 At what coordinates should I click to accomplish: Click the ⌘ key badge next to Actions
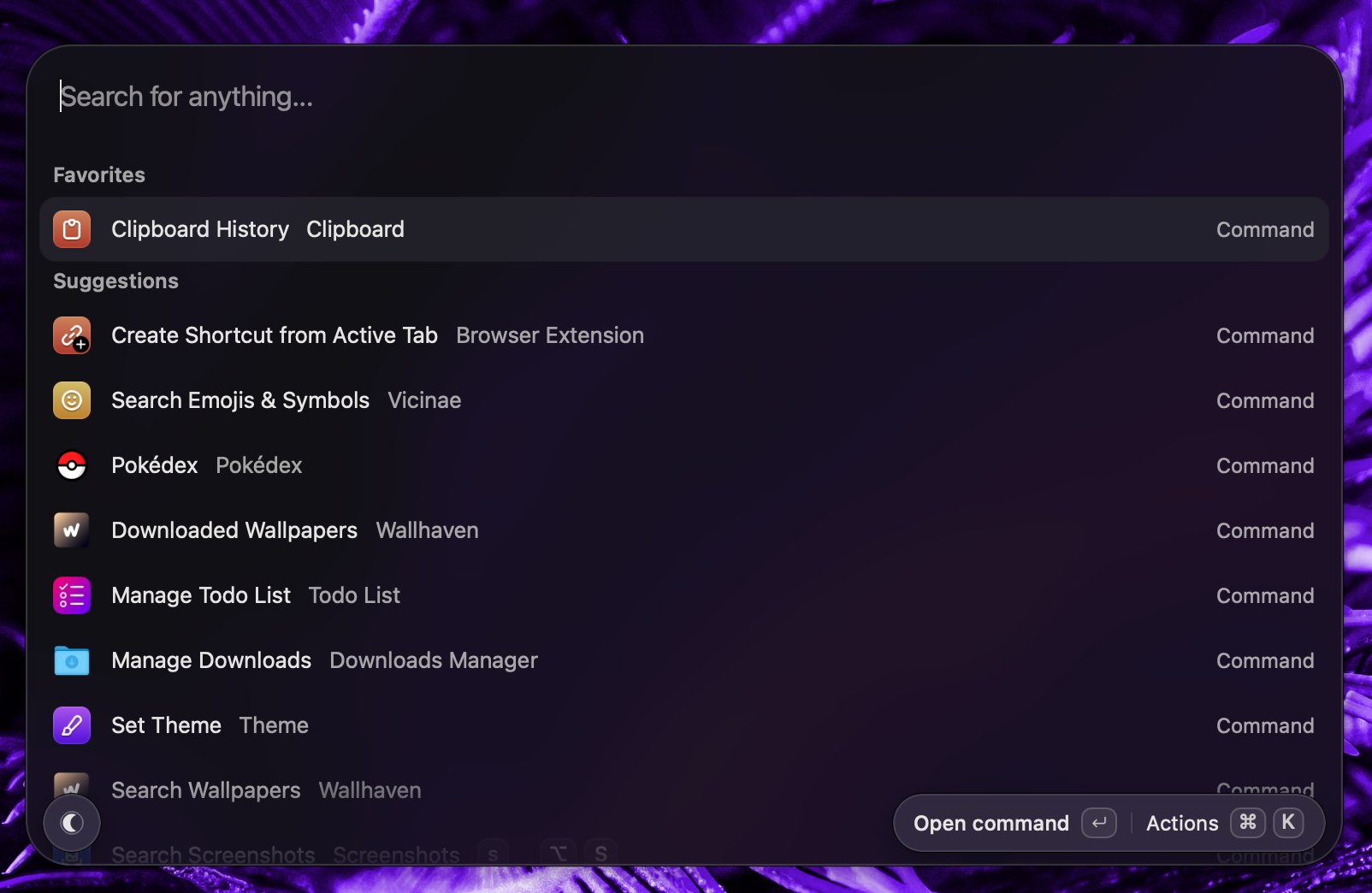click(1248, 823)
